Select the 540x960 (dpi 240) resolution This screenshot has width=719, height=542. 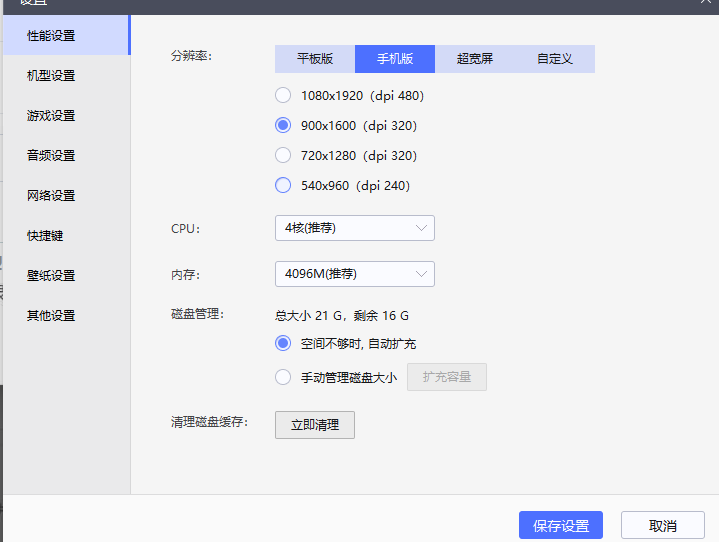(x=283, y=186)
